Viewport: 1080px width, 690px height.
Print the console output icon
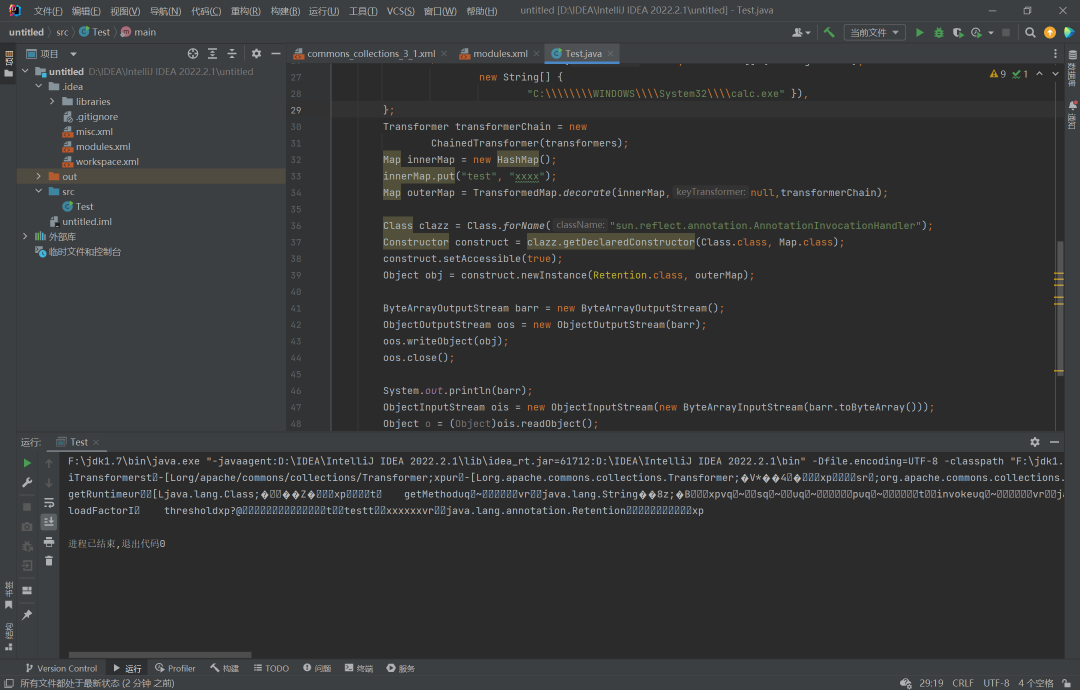pos(49,542)
